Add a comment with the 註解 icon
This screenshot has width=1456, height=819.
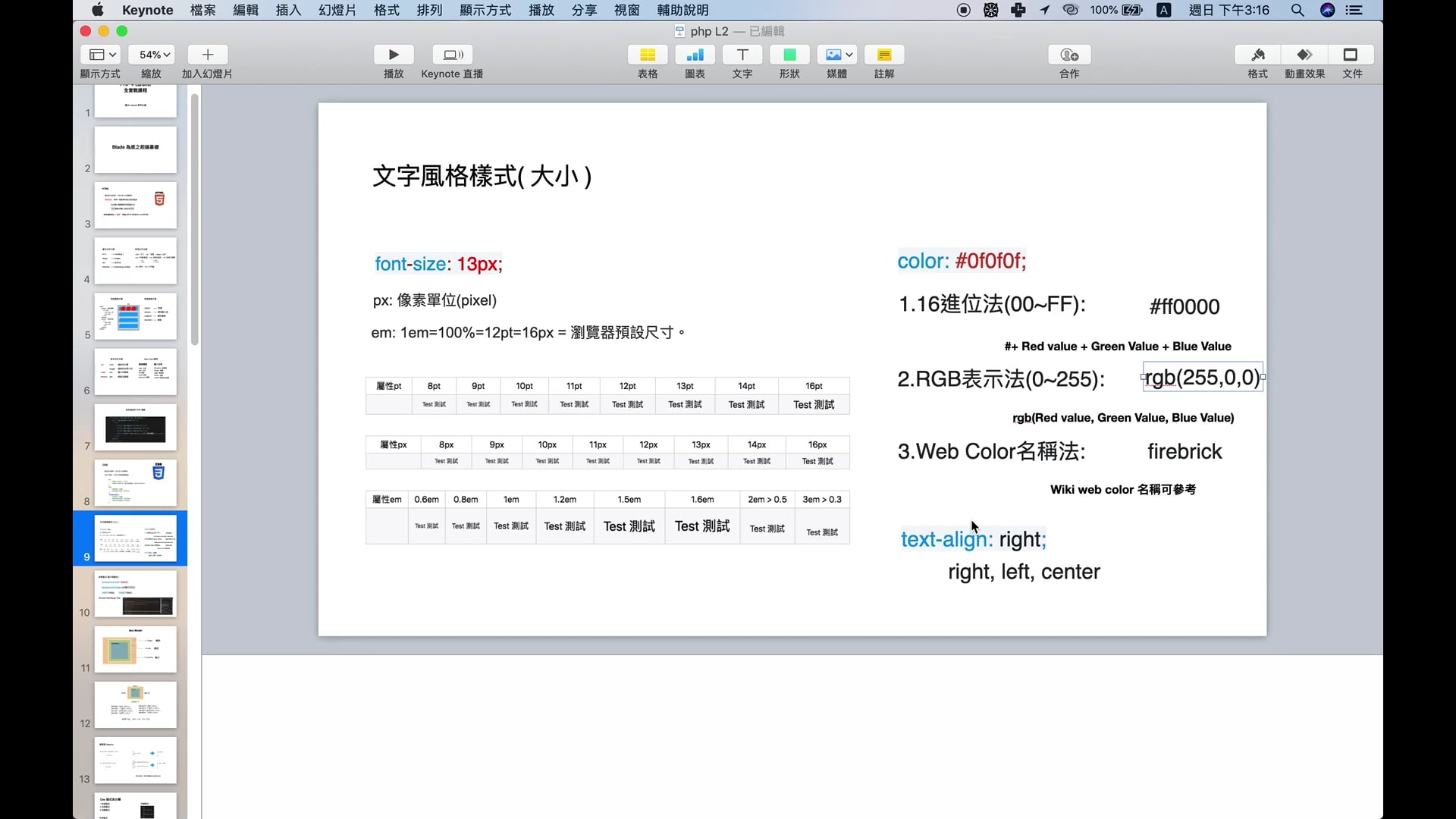coord(884,54)
